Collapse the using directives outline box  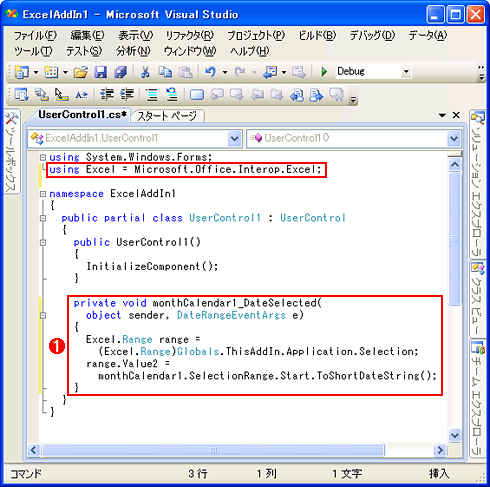(x=43, y=157)
